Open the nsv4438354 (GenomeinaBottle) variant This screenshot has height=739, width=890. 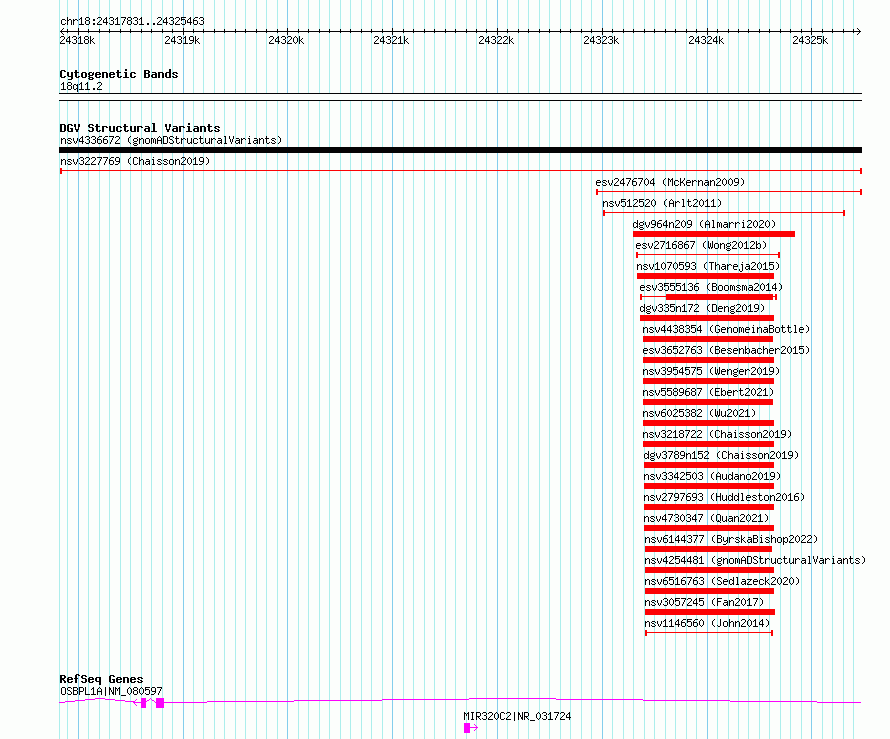(x=726, y=329)
